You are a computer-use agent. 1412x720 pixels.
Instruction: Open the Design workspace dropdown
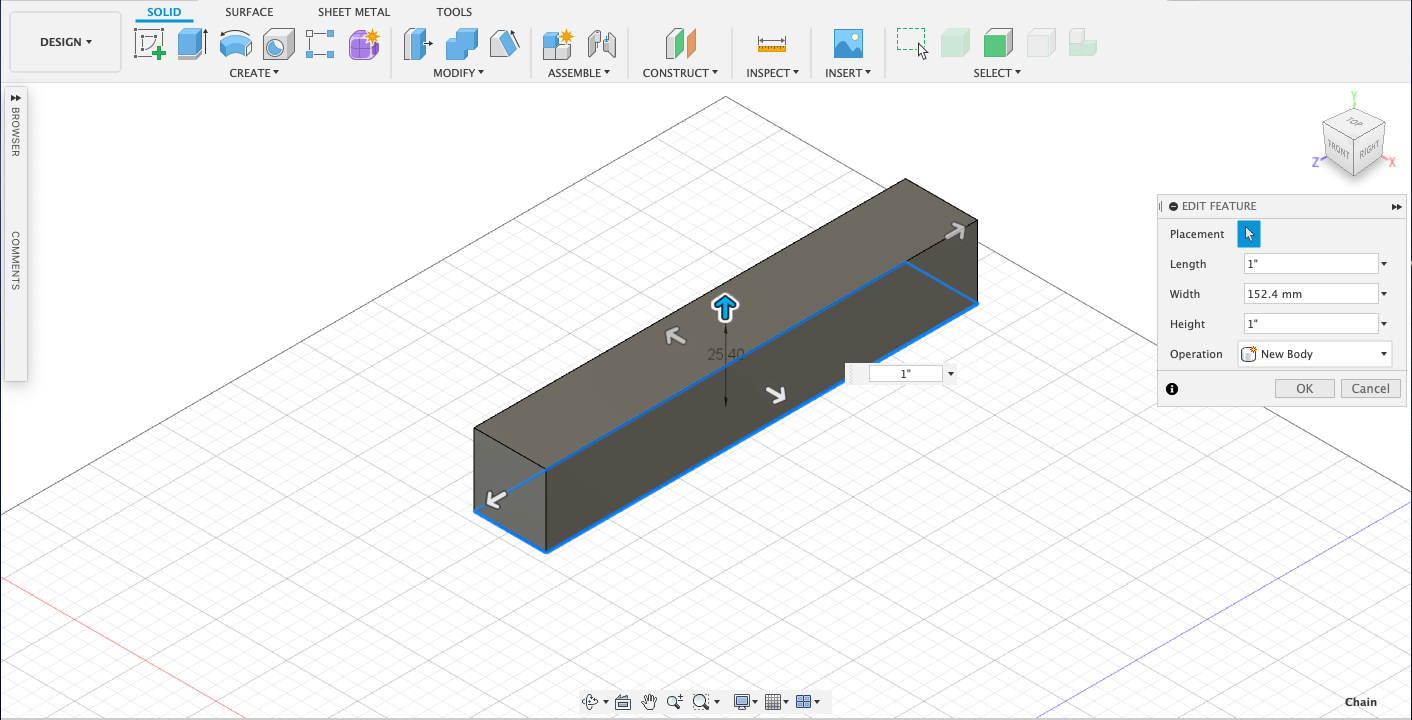point(66,42)
